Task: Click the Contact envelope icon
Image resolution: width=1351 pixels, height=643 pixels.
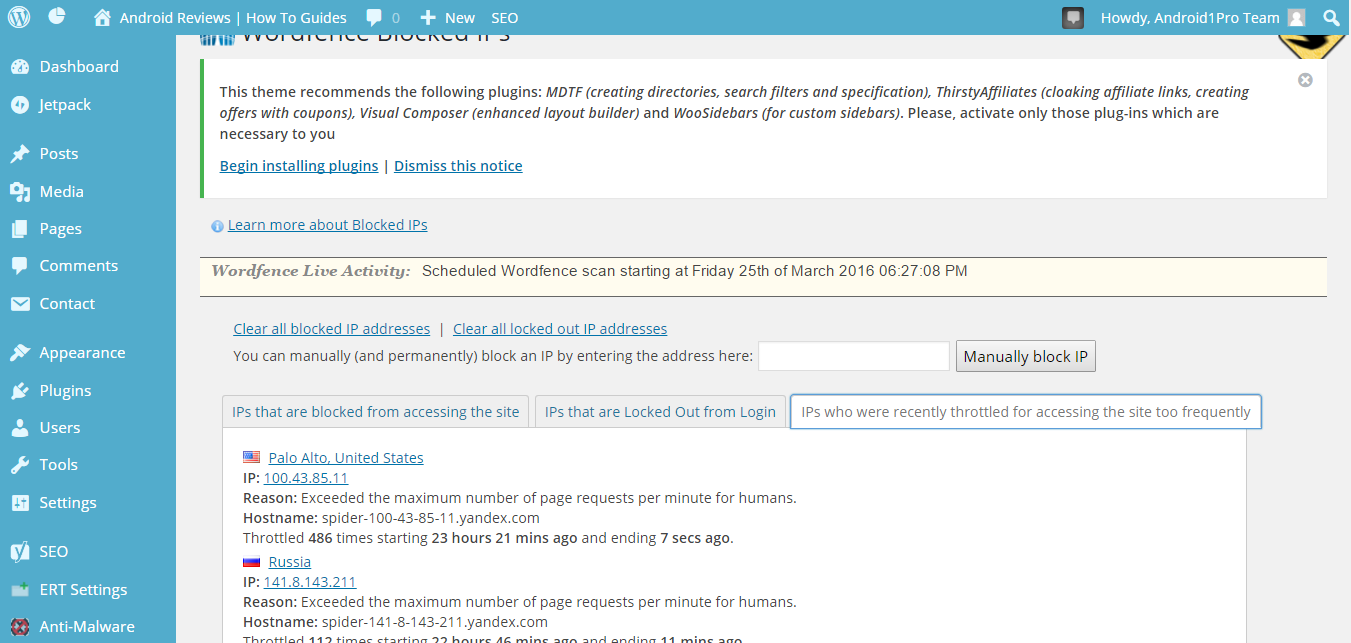Action: click(x=20, y=304)
